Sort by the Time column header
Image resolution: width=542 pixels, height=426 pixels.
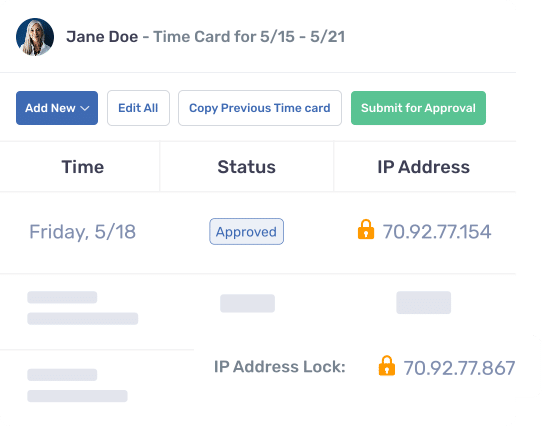click(x=83, y=167)
